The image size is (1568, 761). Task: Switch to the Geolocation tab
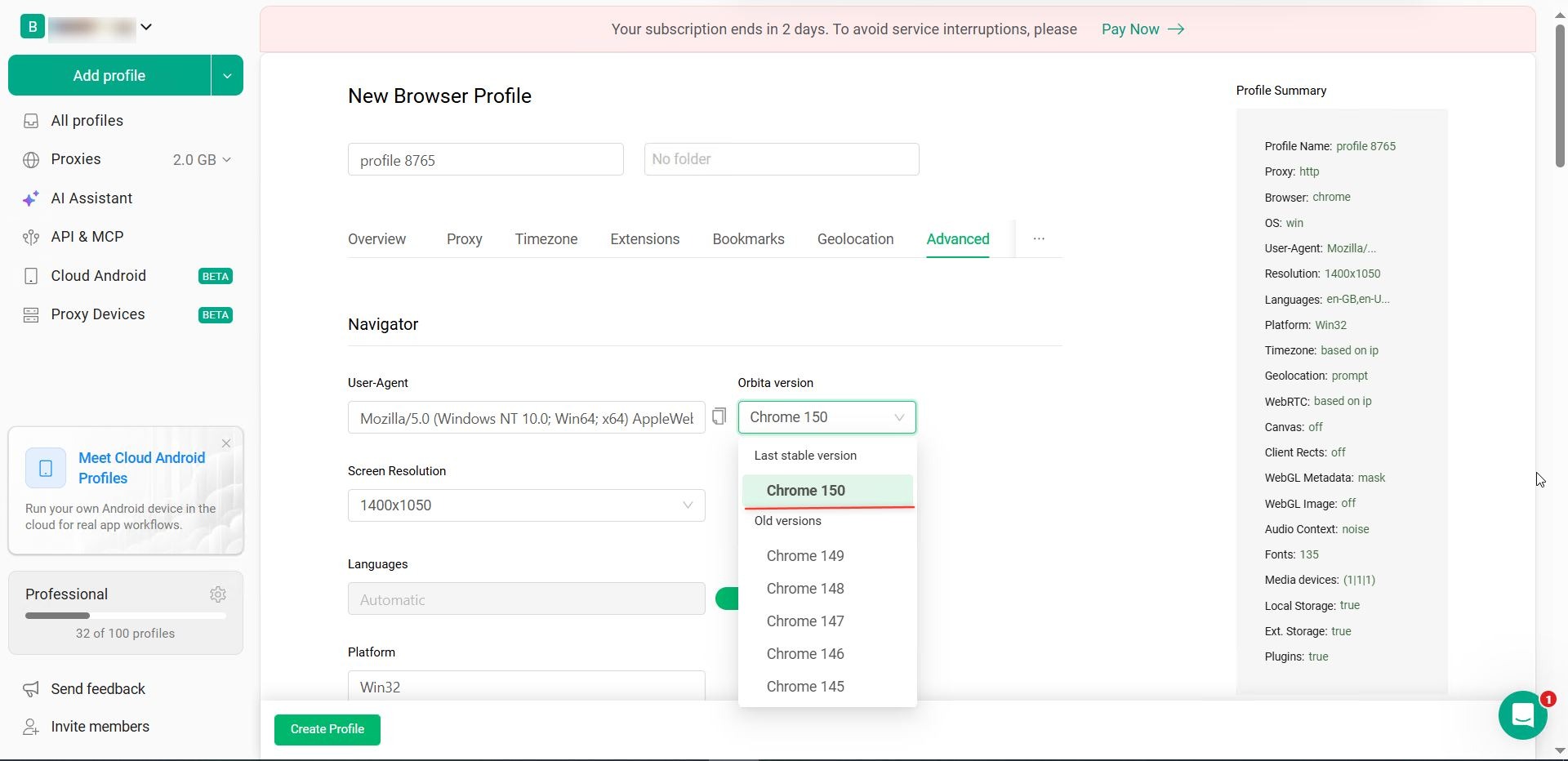pos(855,239)
